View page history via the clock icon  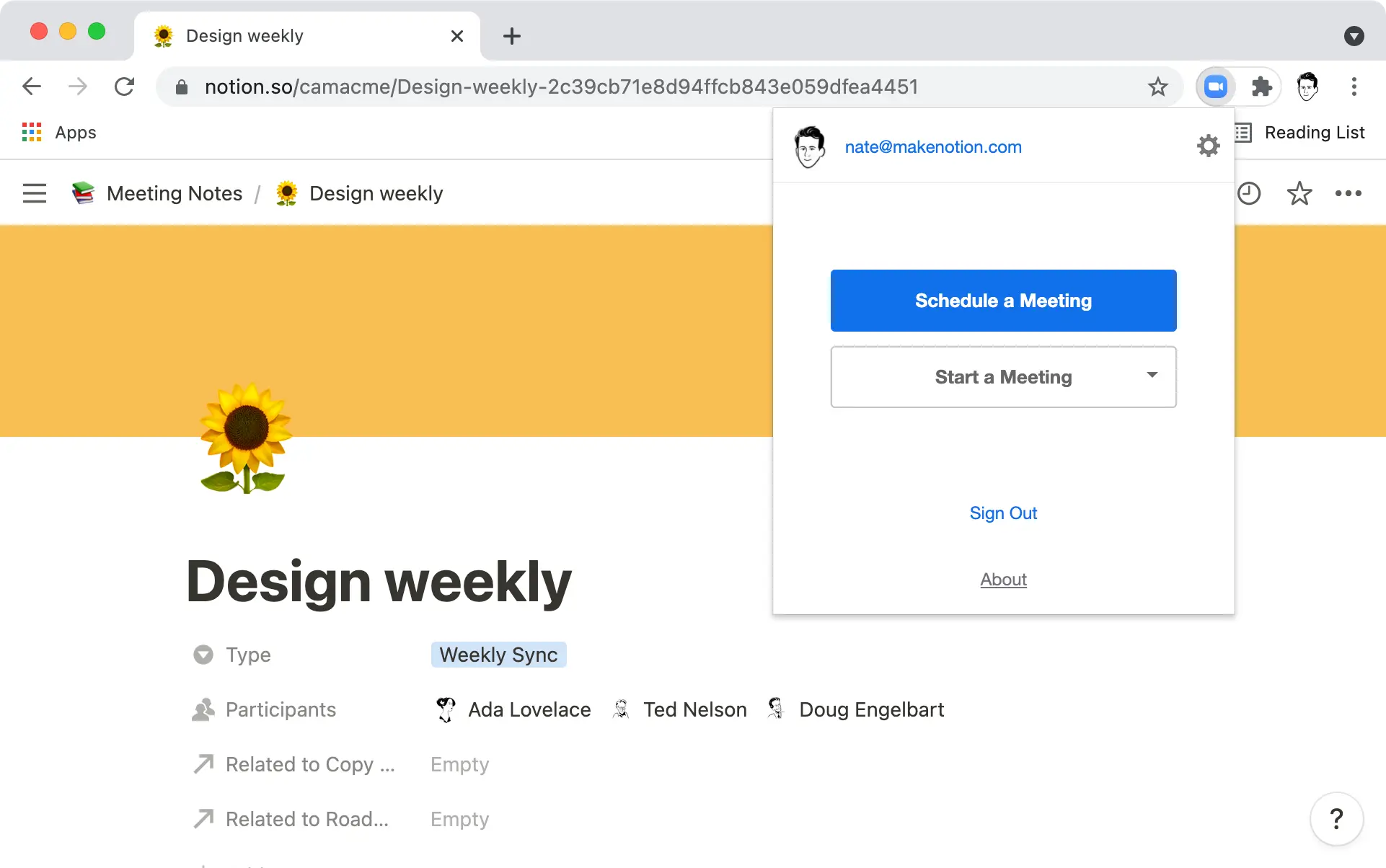point(1250,192)
